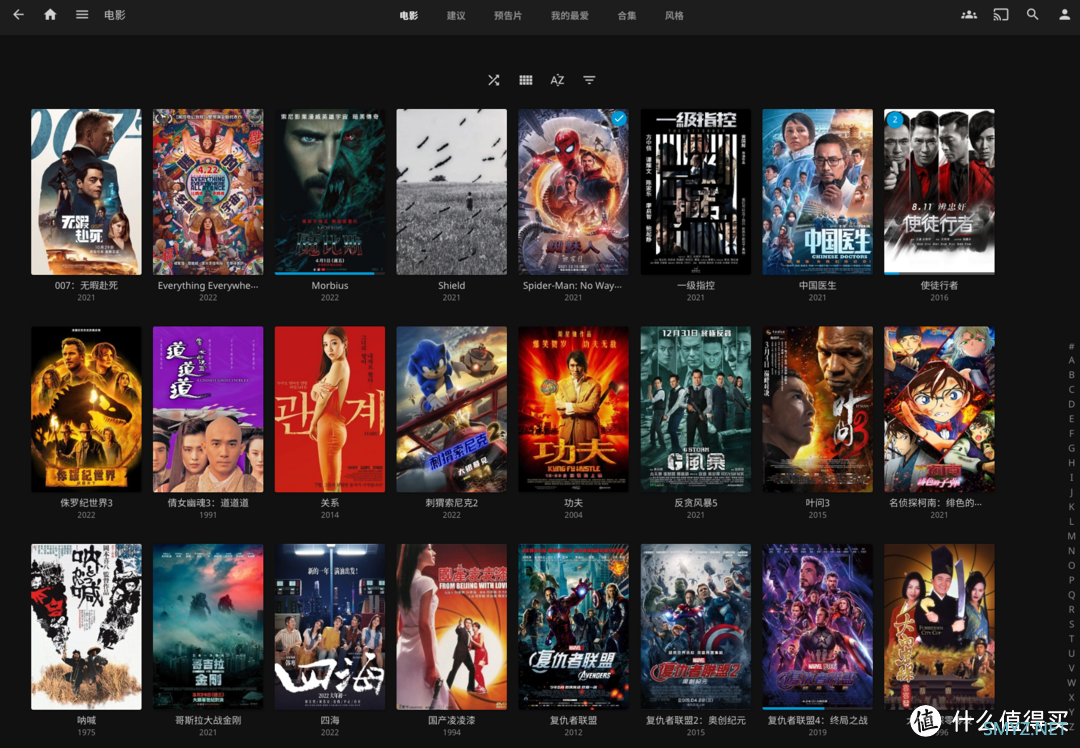Open the Spider-Man: No Way Home poster
The height and width of the screenshot is (748, 1080).
pos(573,191)
